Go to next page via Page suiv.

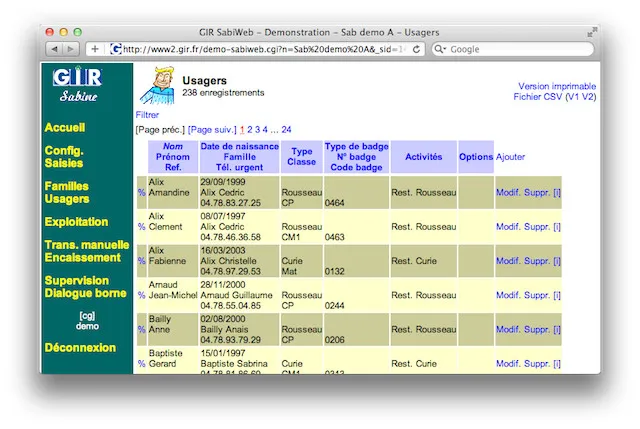click(212, 129)
